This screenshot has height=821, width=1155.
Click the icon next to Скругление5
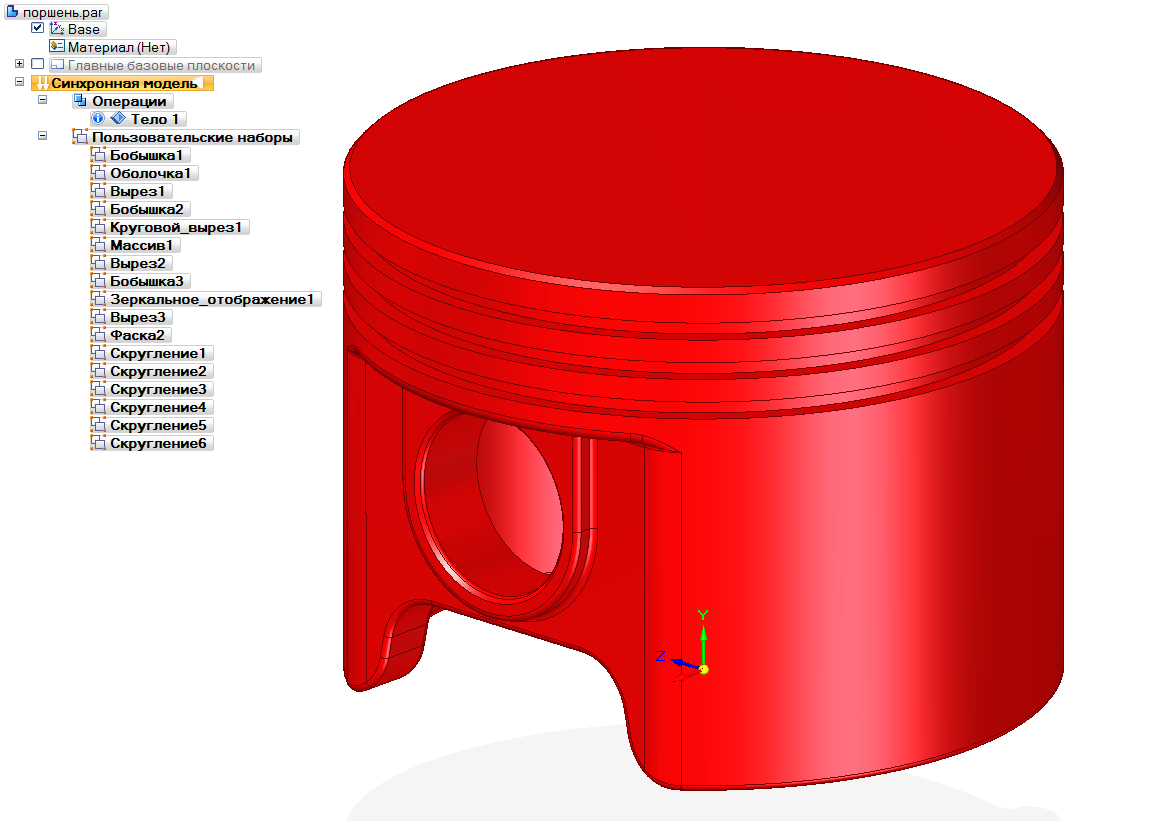98,425
